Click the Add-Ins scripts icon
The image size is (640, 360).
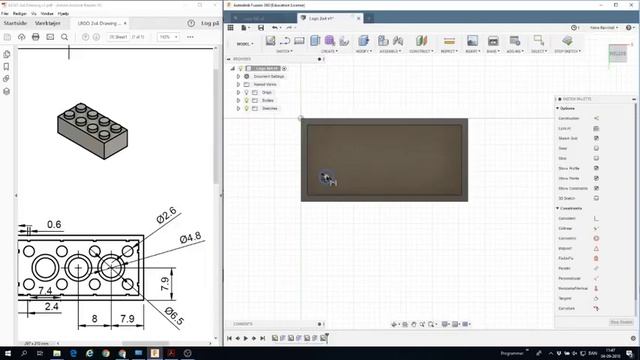coord(514,41)
